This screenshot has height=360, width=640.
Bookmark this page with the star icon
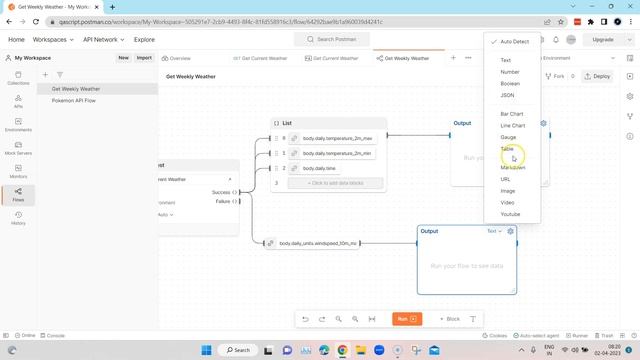(561, 22)
